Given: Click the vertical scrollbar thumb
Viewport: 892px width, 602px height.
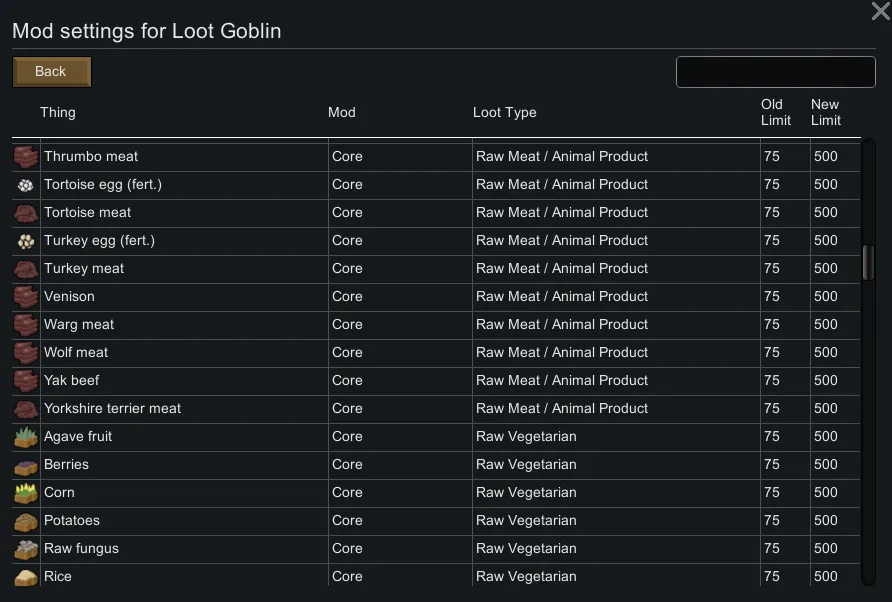Looking at the screenshot, I should coord(868,262).
